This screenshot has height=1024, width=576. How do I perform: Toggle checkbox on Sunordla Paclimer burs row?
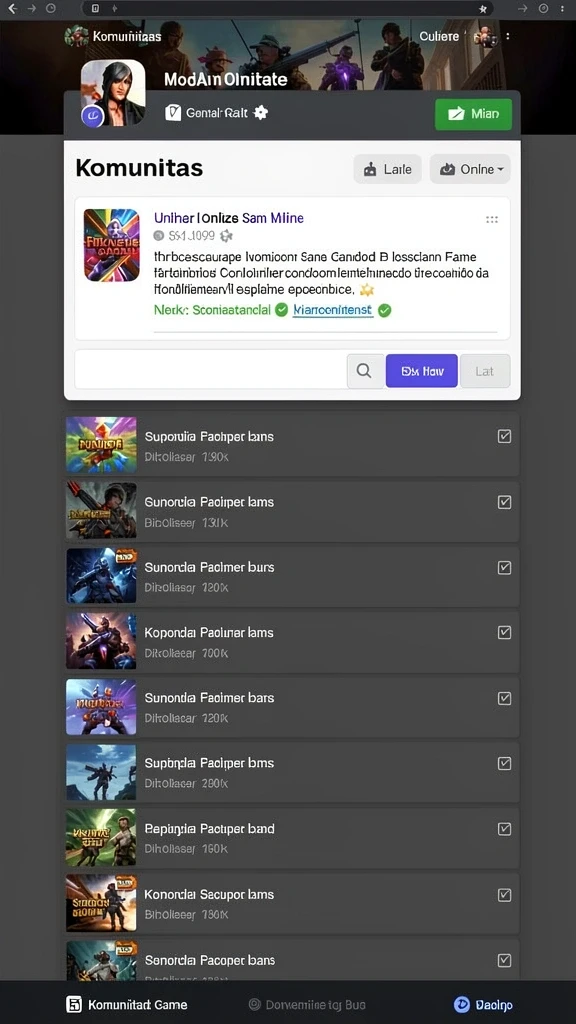[504, 568]
